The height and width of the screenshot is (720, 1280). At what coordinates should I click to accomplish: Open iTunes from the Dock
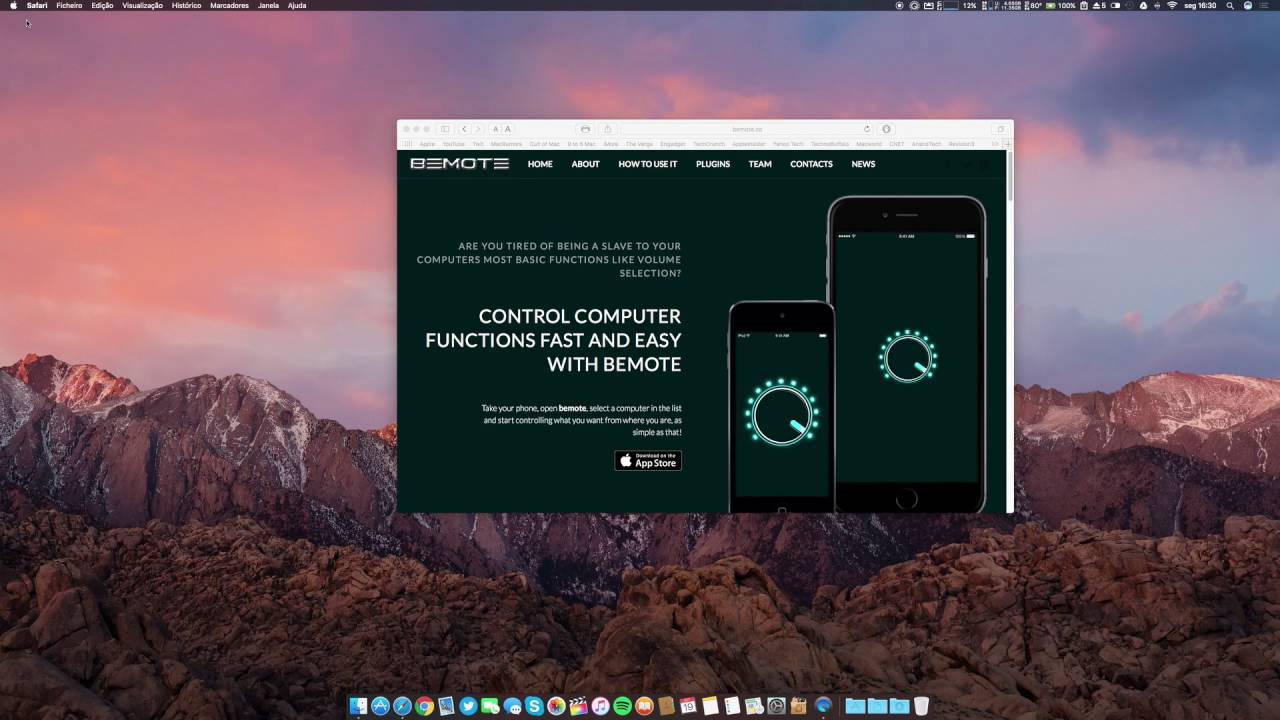[600, 706]
